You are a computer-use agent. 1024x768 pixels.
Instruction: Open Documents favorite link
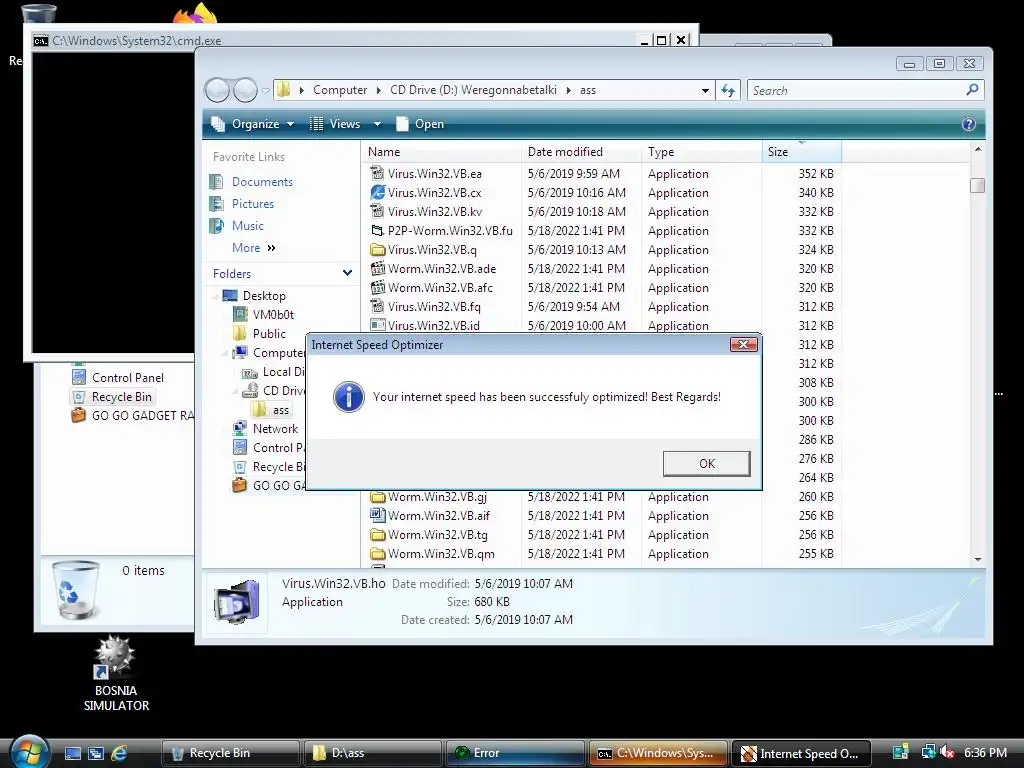coord(262,182)
